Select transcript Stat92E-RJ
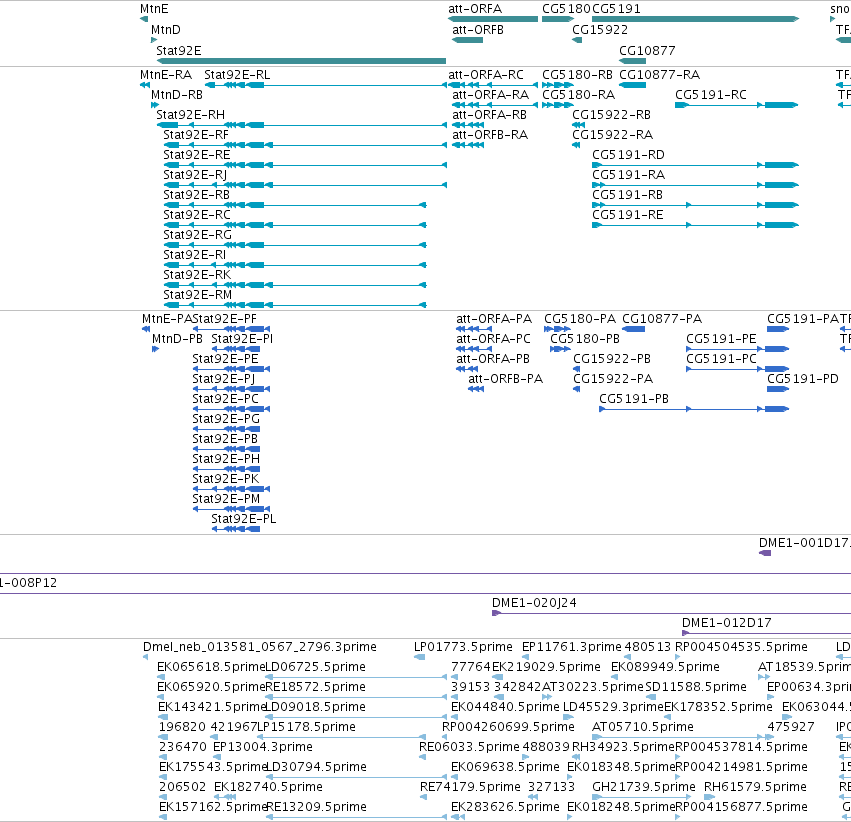 (x=304, y=185)
